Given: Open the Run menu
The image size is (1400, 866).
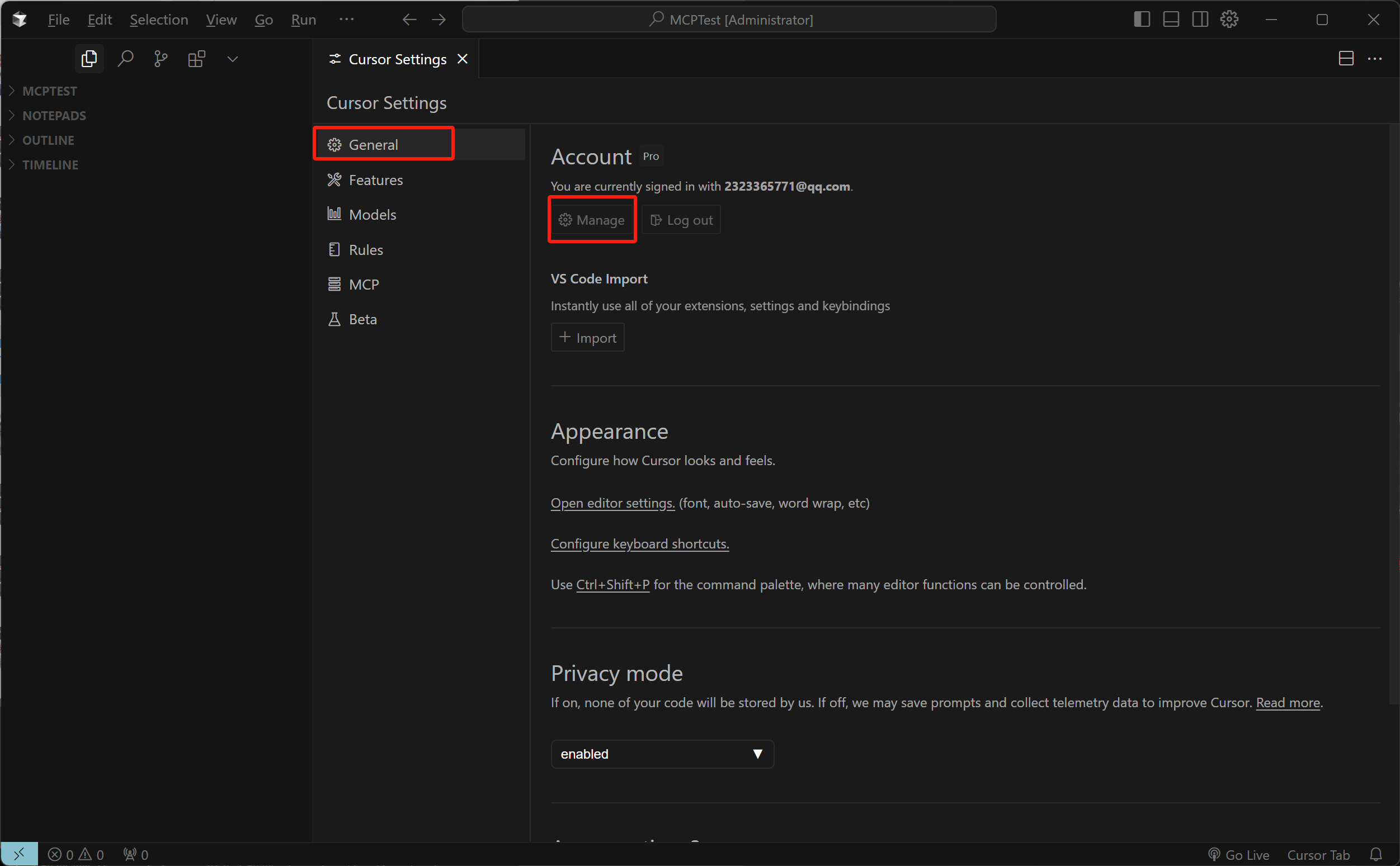Looking at the screenshot, I should [x=304, y=20].
